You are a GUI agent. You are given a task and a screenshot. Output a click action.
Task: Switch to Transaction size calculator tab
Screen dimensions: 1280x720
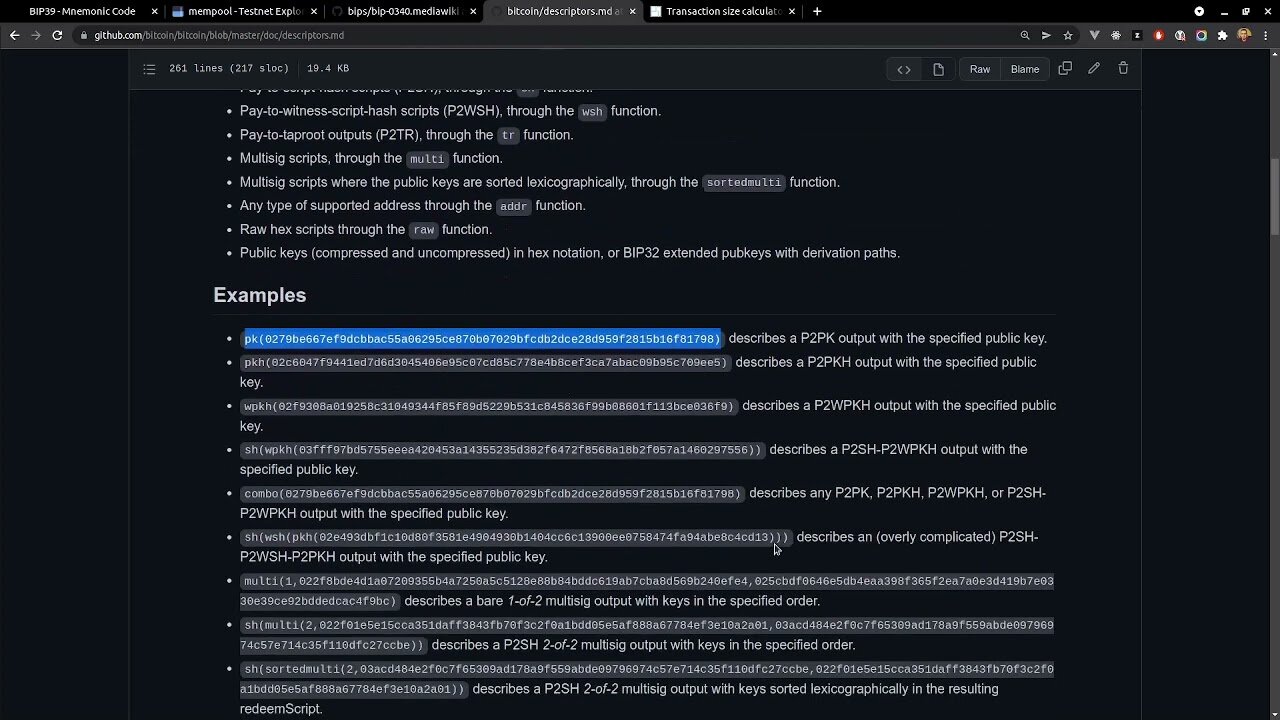(724, 11)
